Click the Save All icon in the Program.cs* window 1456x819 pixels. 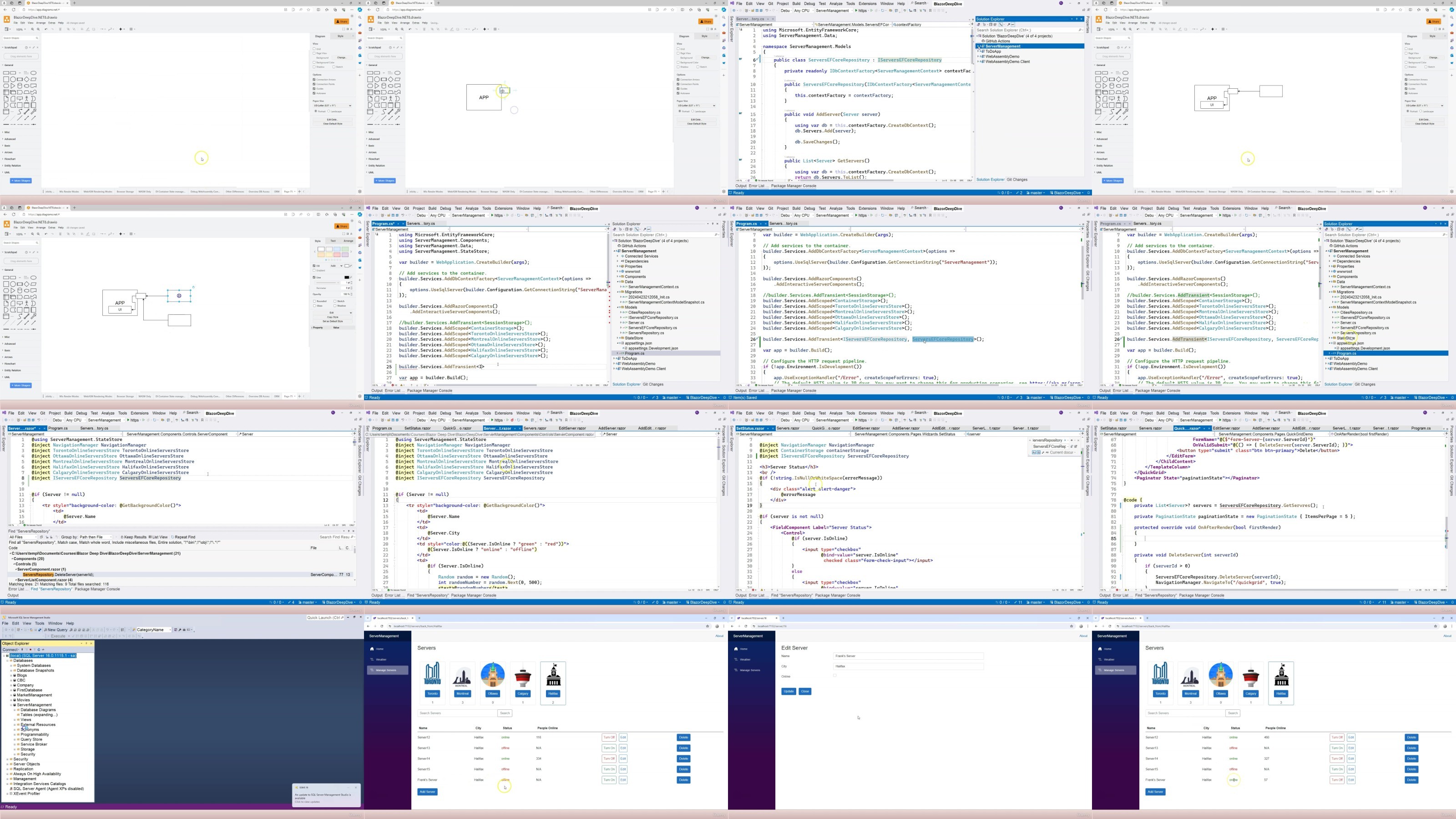coord(397,215)
